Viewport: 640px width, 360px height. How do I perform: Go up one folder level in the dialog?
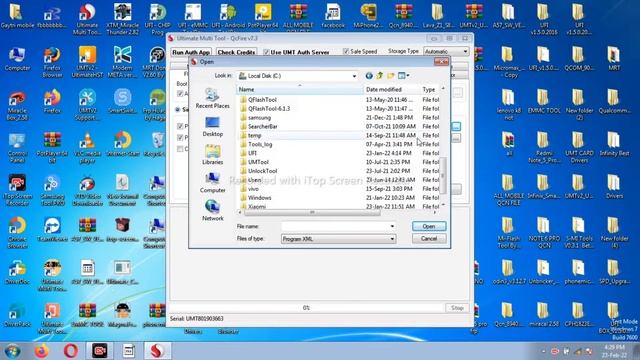[x=380, y=76]
